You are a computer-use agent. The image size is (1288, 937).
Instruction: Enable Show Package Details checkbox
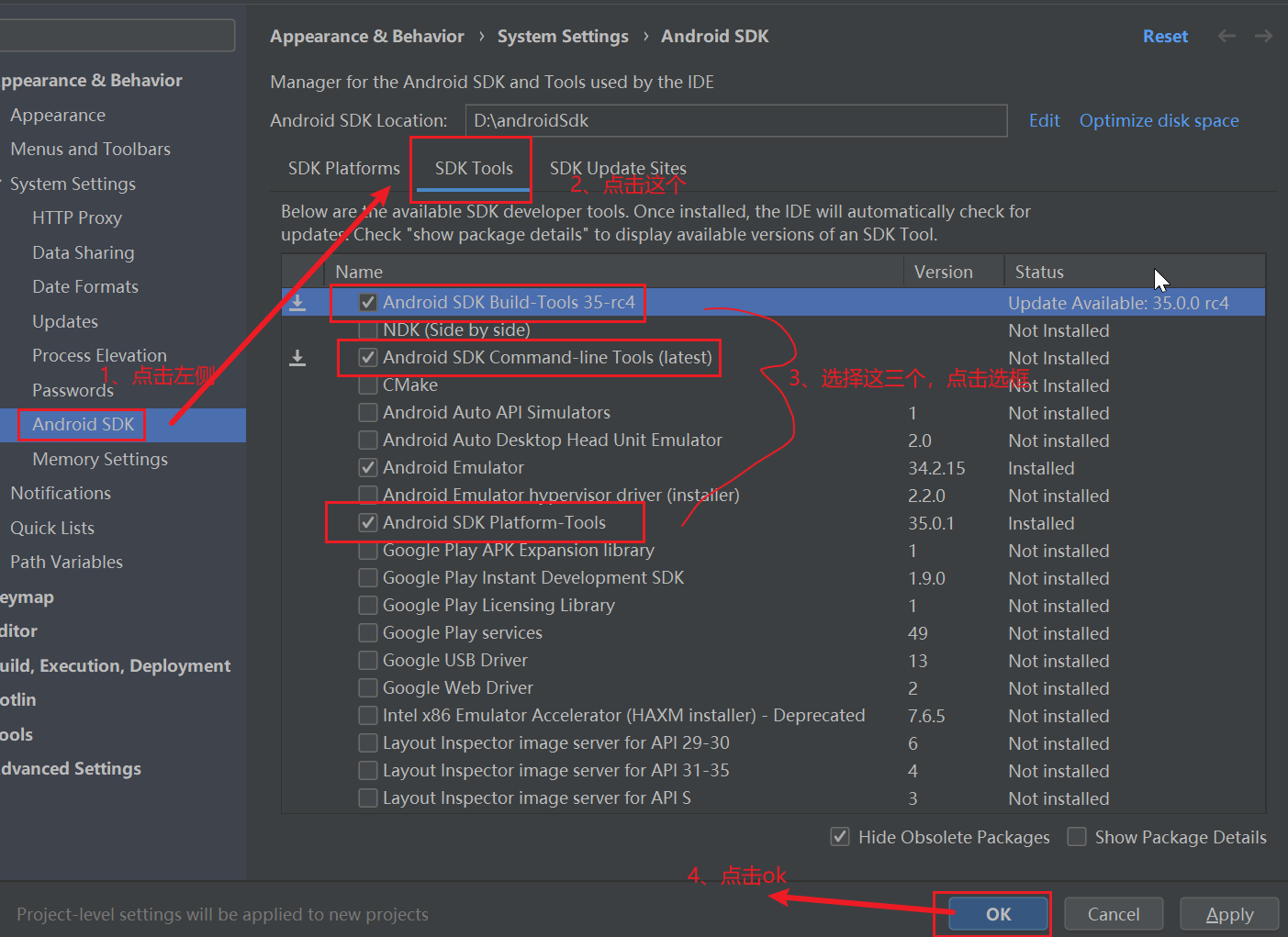(1077, 836)
